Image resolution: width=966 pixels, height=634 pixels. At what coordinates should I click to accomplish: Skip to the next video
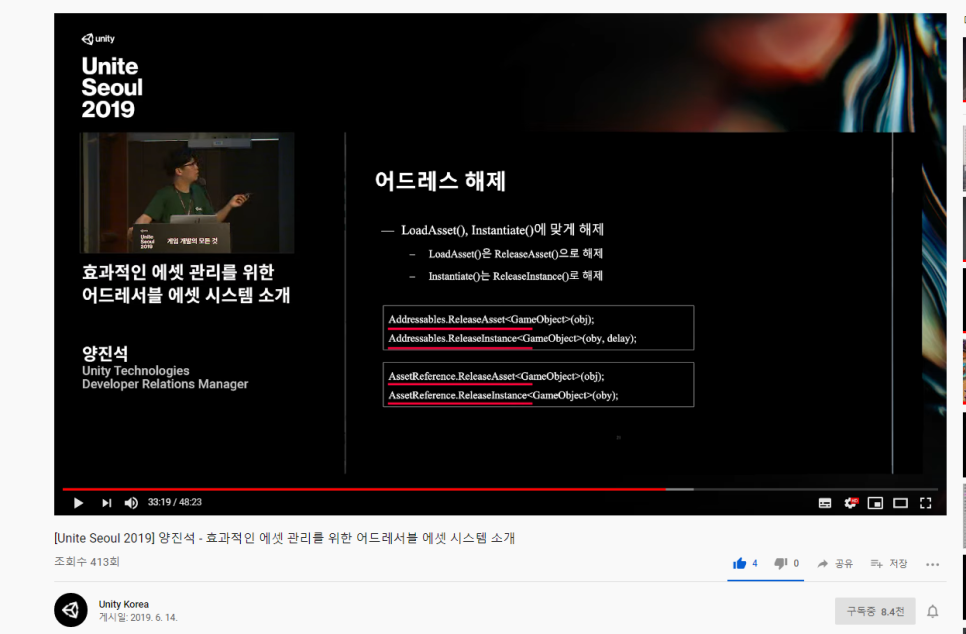click(x=106, y=502)
